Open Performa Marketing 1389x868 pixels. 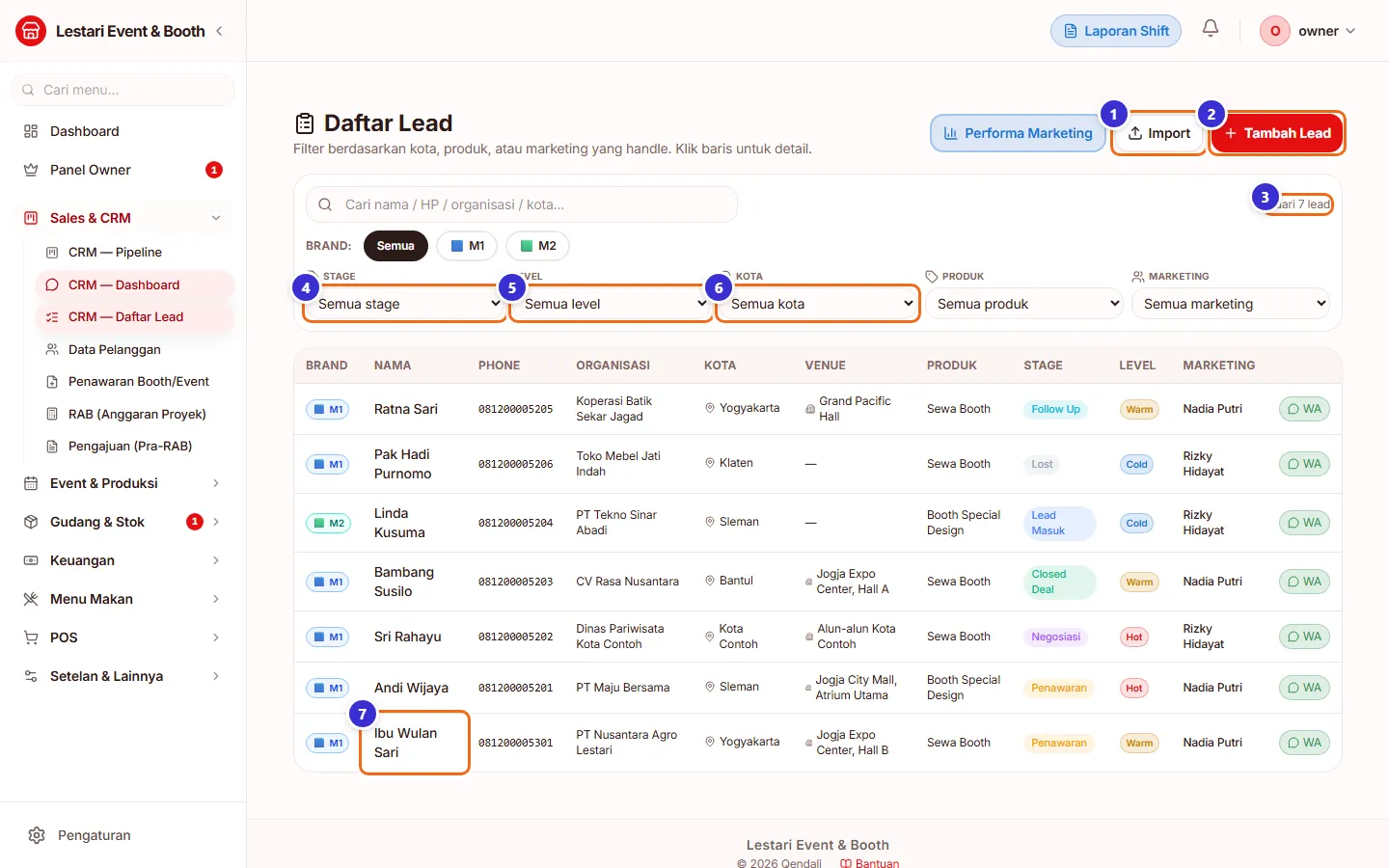tap(1018, 133)
